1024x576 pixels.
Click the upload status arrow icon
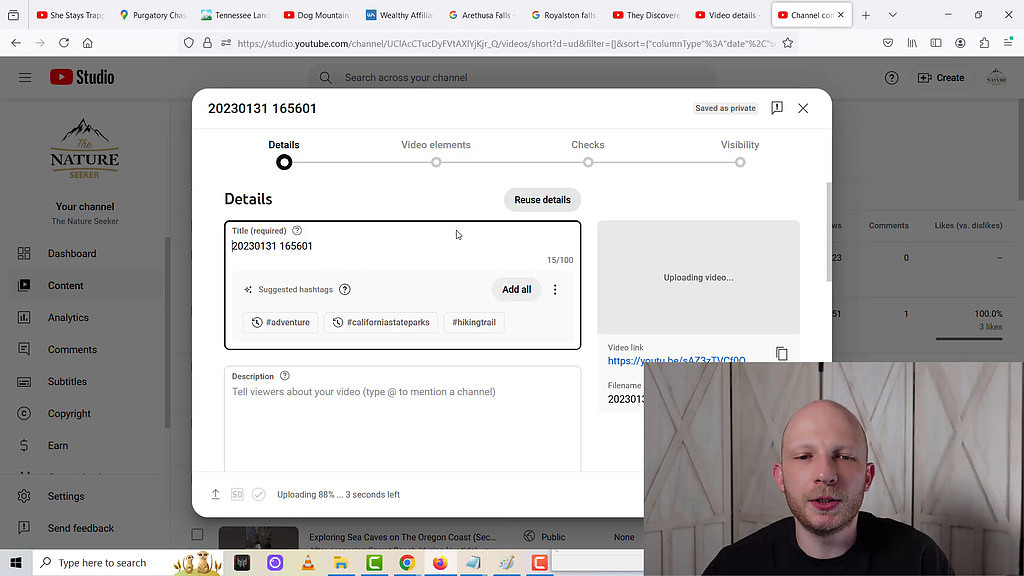(x=216, y=494)
